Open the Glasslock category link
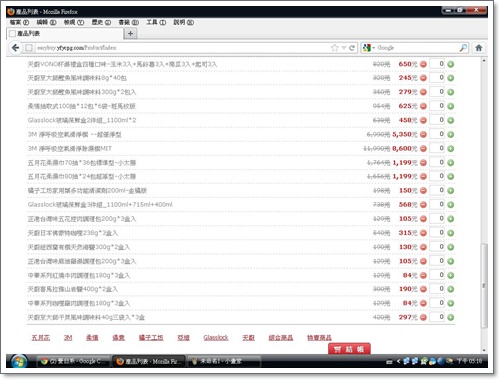This screenshot has width=500, height=380. (x=216, y=338)
